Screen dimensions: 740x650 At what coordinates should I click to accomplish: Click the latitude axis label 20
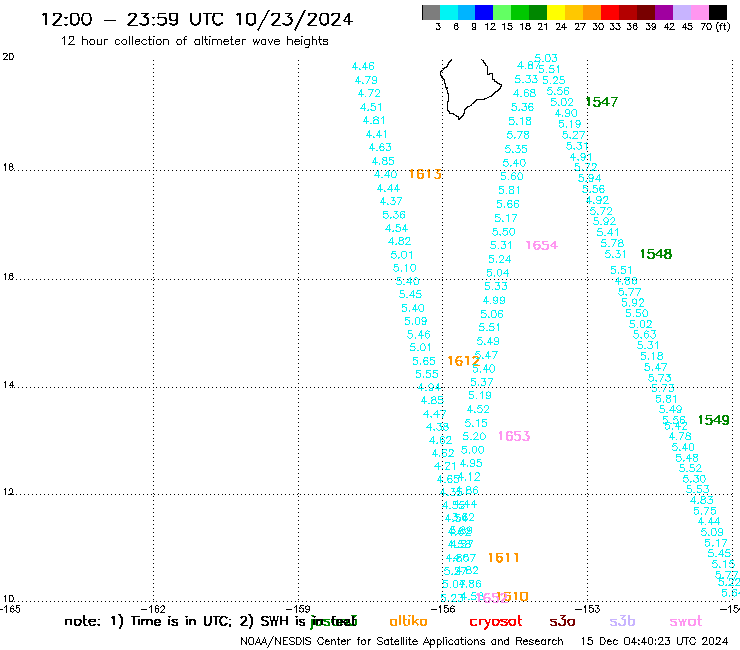click(8, 57)
